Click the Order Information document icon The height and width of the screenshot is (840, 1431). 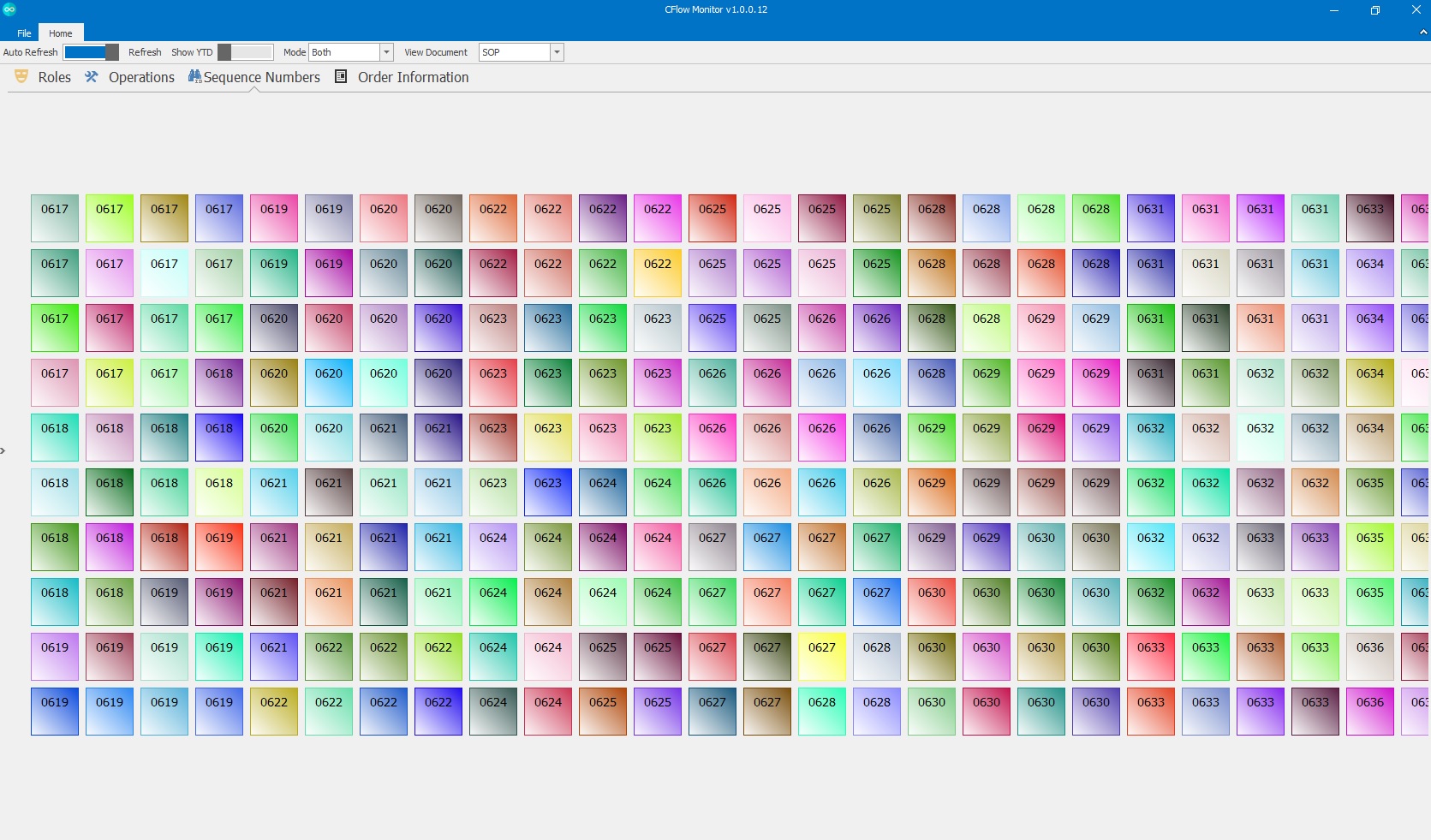tap(341, 76)
